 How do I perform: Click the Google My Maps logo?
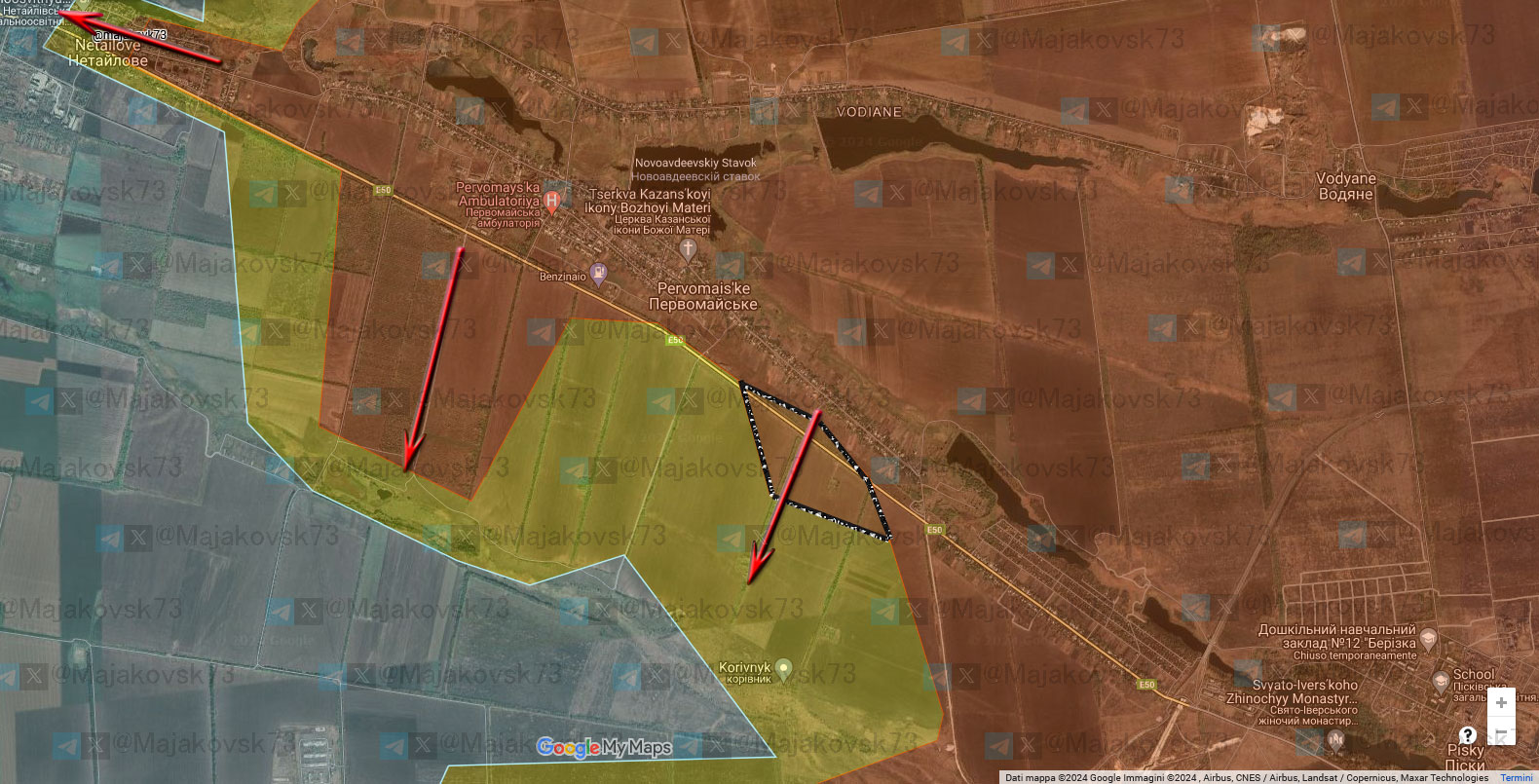tap(604, 747)
